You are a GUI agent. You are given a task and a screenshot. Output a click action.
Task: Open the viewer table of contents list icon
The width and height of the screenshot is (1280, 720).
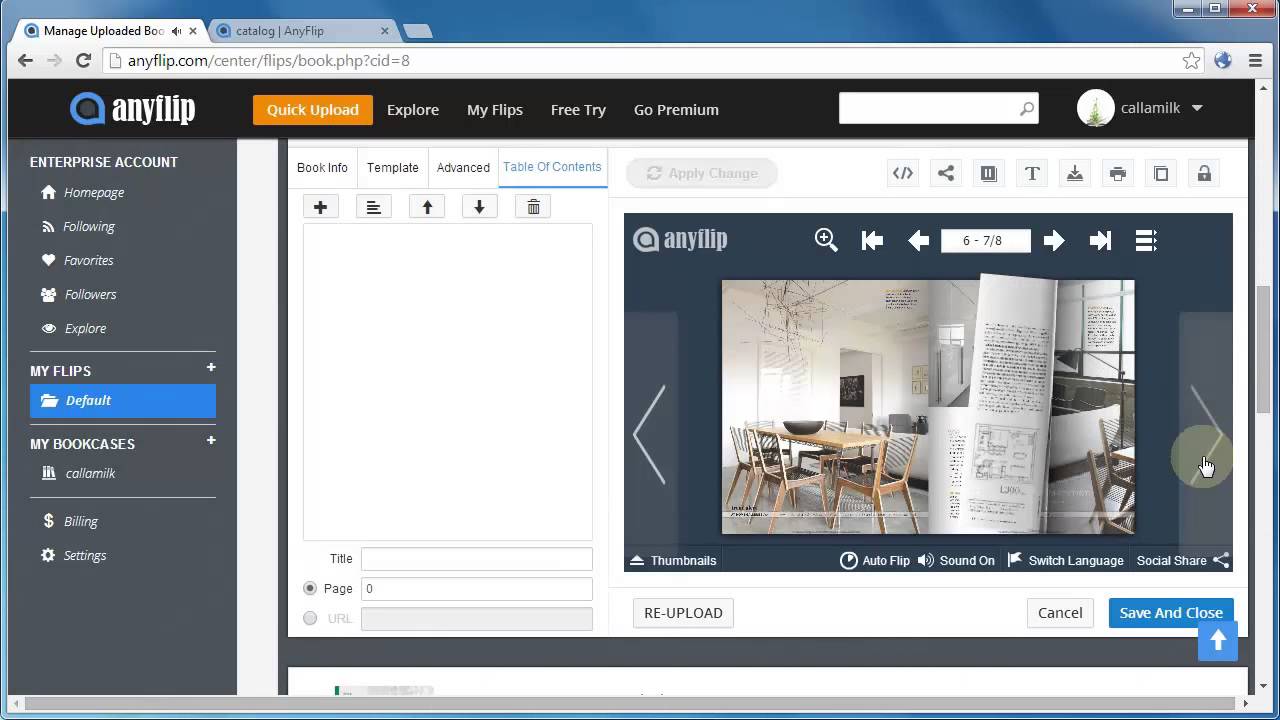[1146, 240]
